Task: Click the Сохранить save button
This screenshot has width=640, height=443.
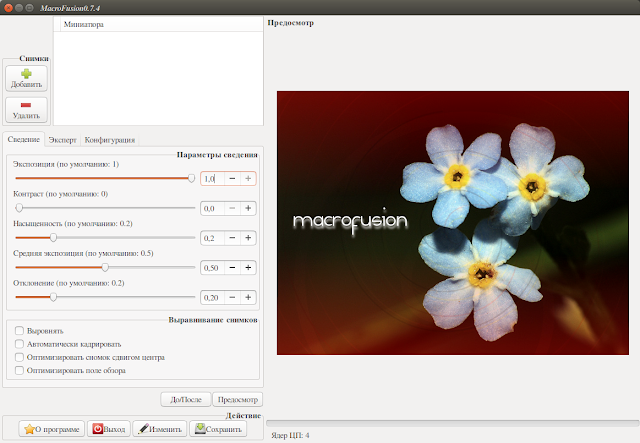Action: pos(218,429)
